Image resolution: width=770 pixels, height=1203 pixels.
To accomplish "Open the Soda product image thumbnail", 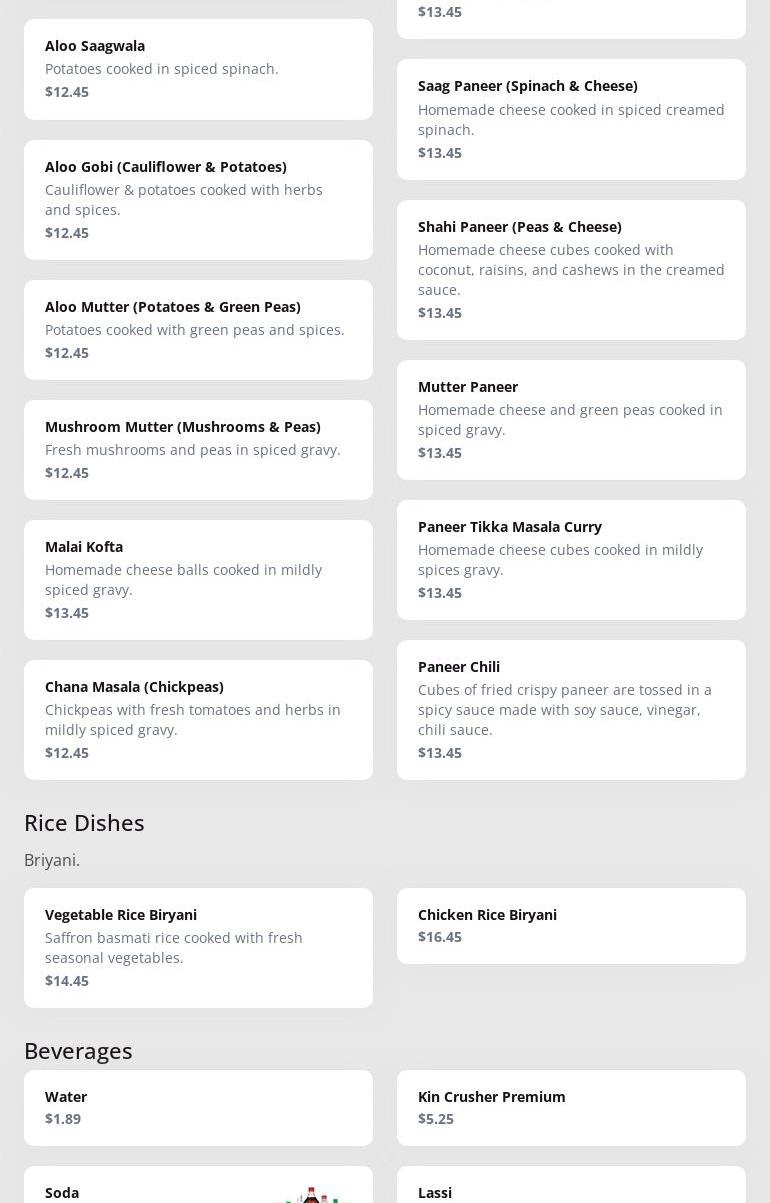I will coord(313,1194).
